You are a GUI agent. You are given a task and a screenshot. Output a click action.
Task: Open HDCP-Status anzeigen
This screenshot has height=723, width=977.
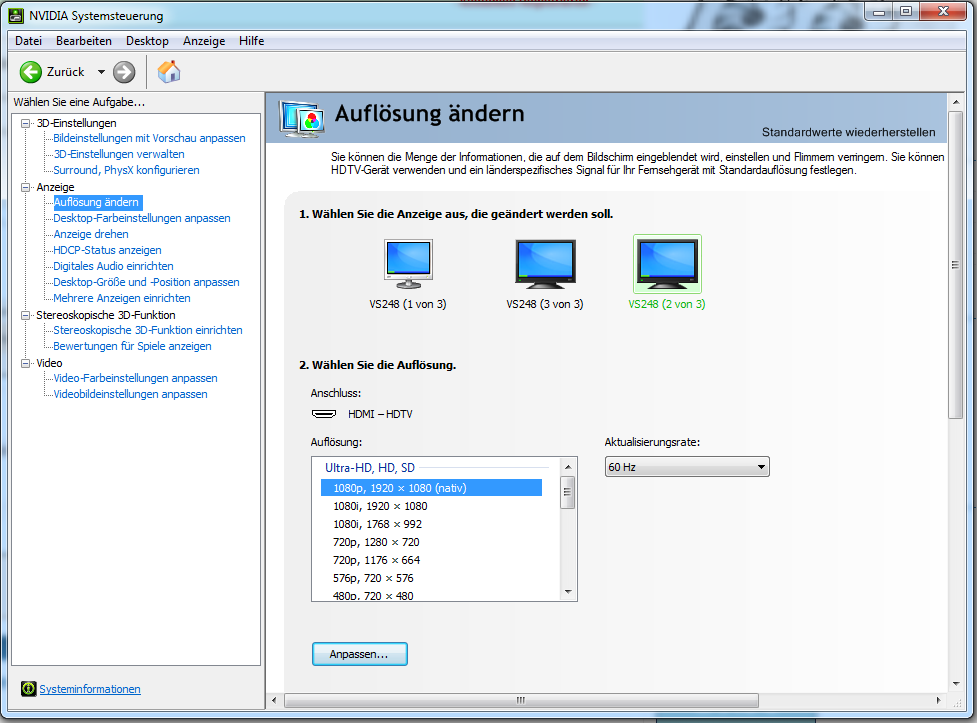(107, 250)
